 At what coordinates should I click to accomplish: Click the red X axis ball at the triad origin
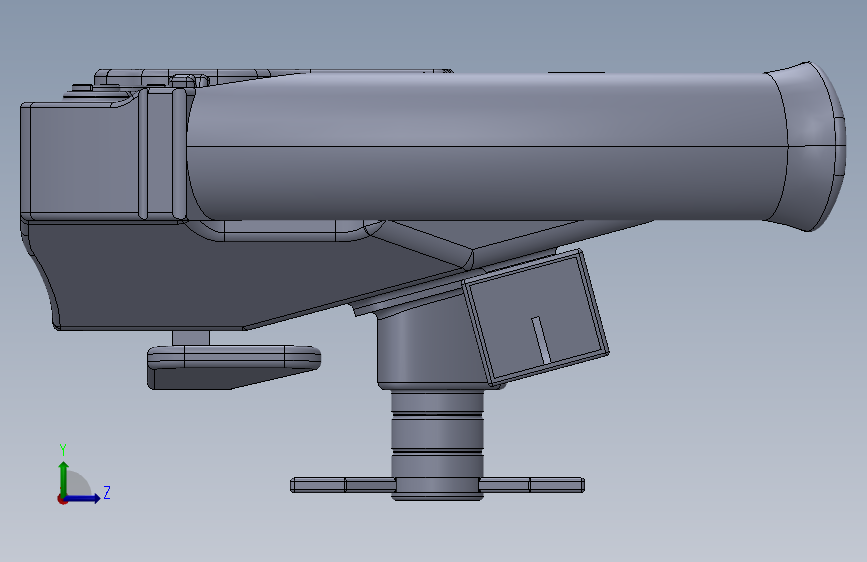pos(62,499)
